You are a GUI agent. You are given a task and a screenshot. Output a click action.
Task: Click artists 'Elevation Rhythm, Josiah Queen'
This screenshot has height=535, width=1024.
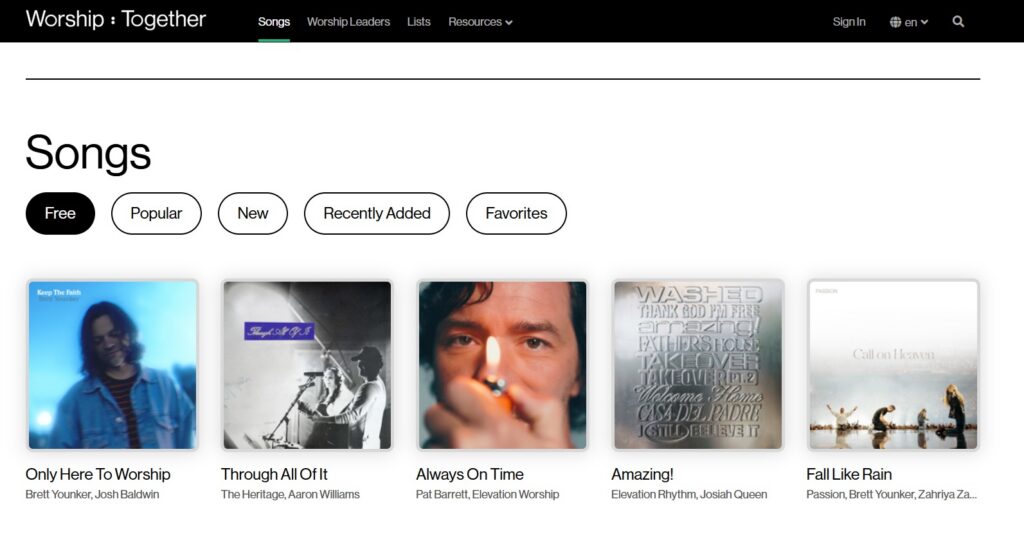[689, 494]
